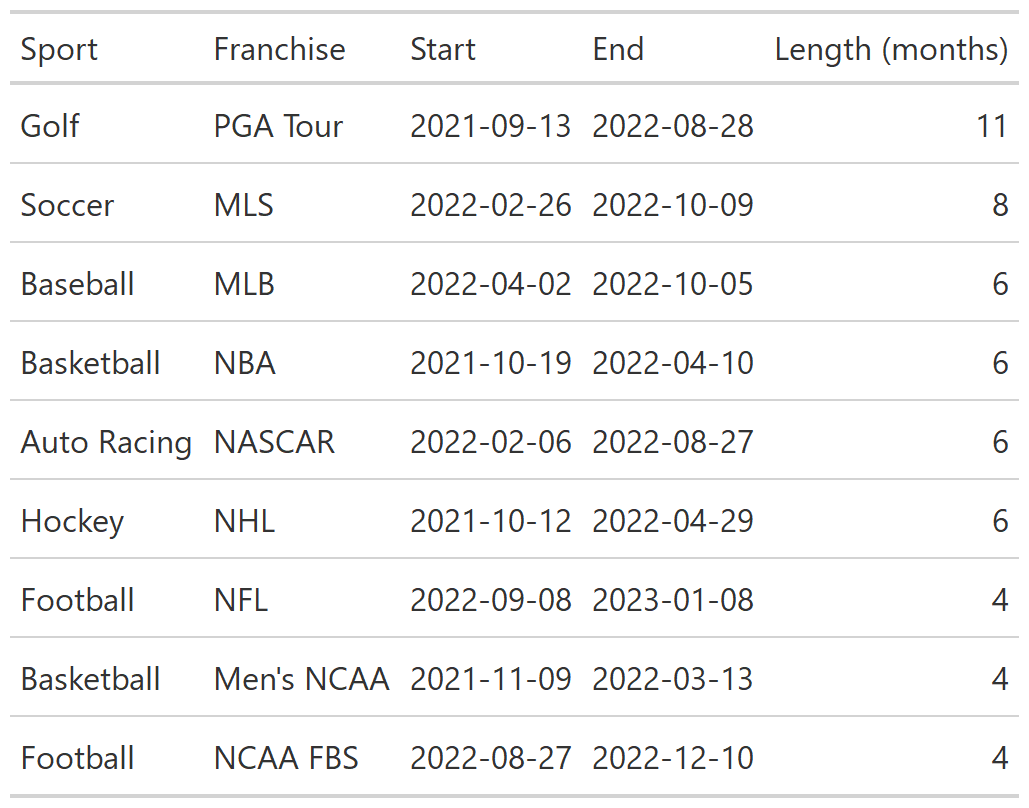This screenshot has height=808, width=1029.
Task: Select the NFL end date 2023-01-08
Action: click(x=673, y=600)
